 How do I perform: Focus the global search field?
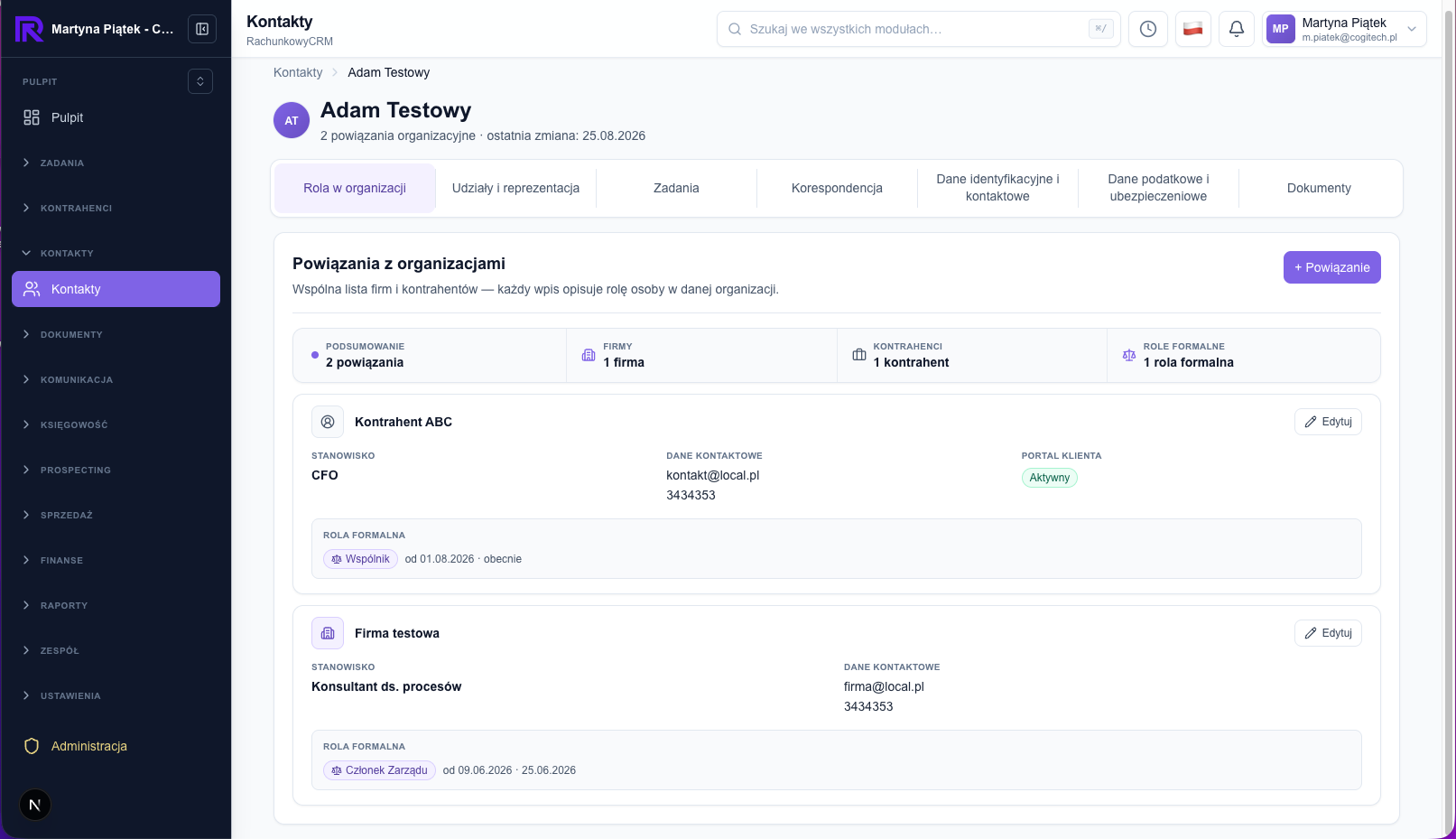click(x=919, y=29)
